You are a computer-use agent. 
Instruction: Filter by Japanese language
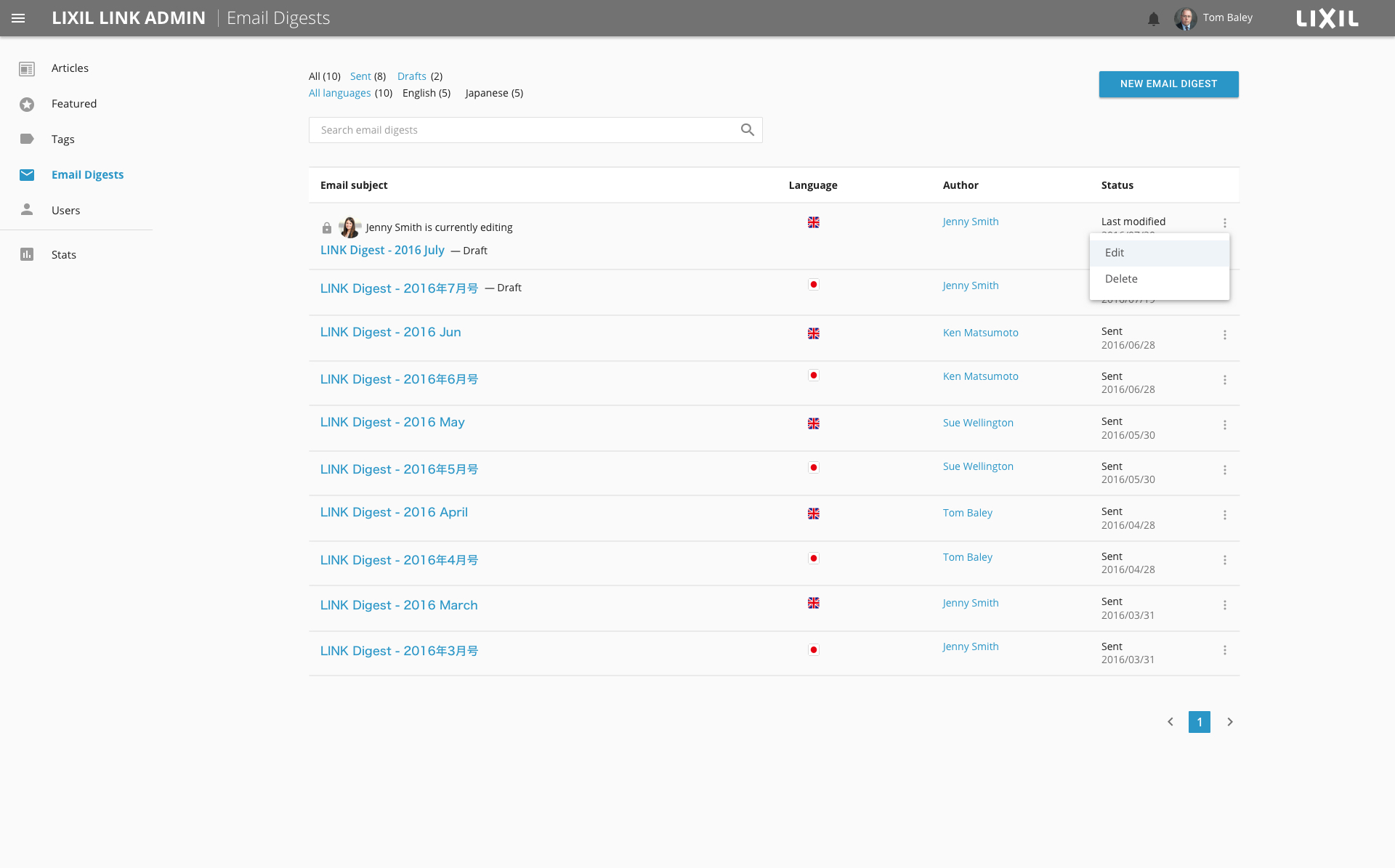click(494, 93)
